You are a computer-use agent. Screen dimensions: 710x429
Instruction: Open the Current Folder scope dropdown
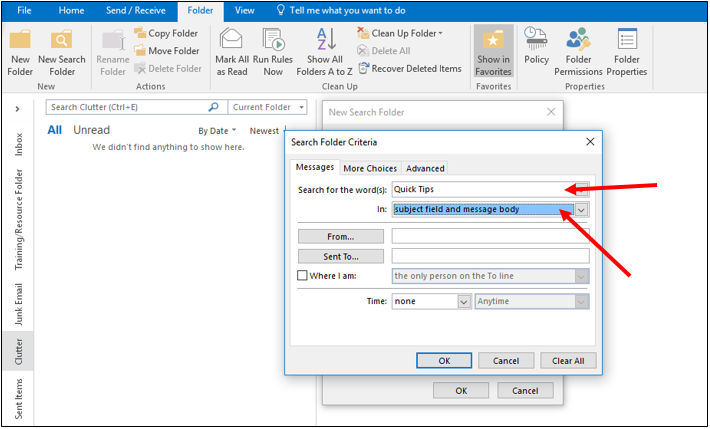pyautogui.click(x=268, y=107)
